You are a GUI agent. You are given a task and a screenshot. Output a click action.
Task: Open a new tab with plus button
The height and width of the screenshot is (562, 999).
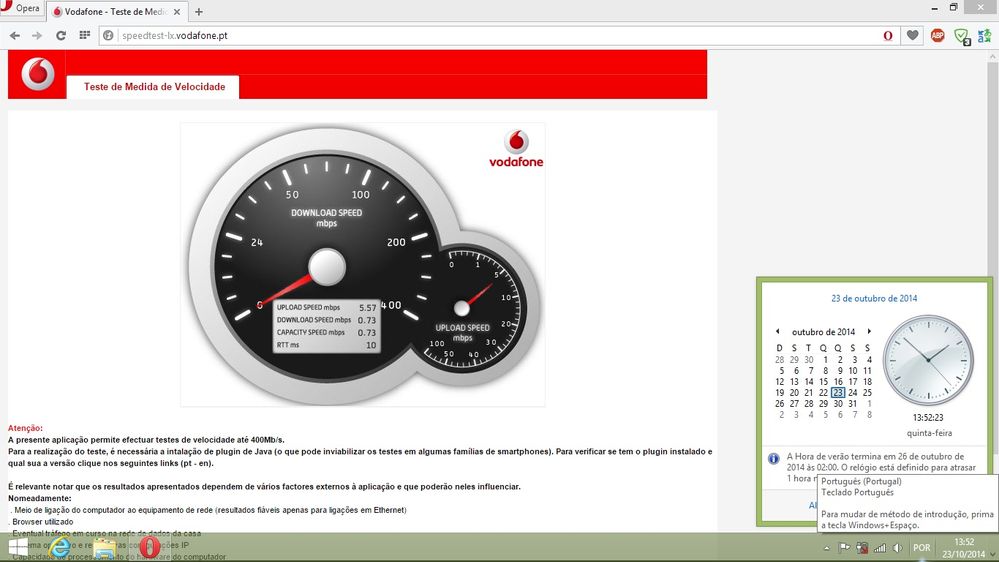coord(199,11)
